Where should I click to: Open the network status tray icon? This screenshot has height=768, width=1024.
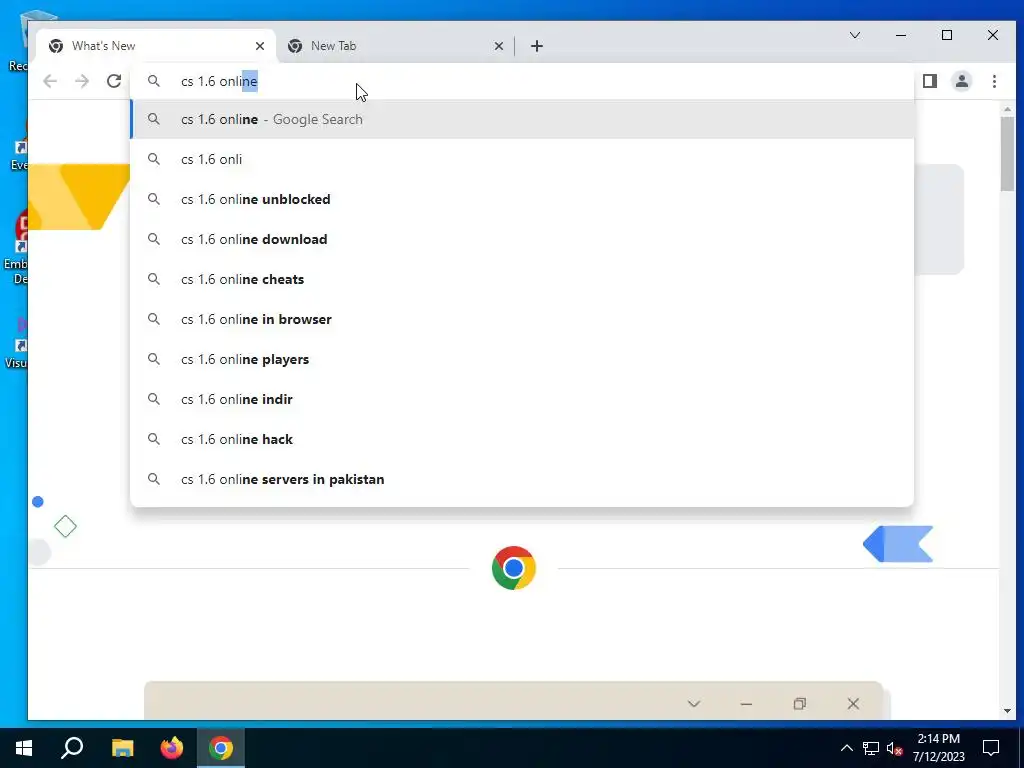tap(871, 748)
